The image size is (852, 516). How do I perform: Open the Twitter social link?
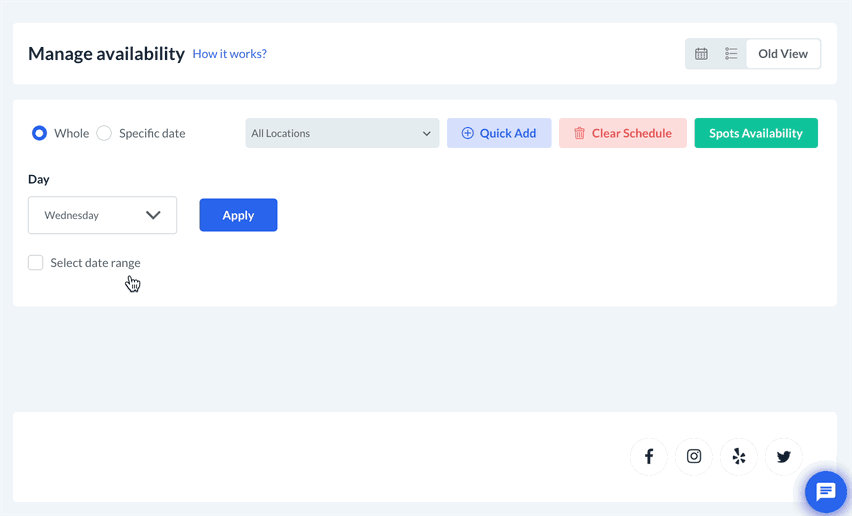tap(784, 457)
